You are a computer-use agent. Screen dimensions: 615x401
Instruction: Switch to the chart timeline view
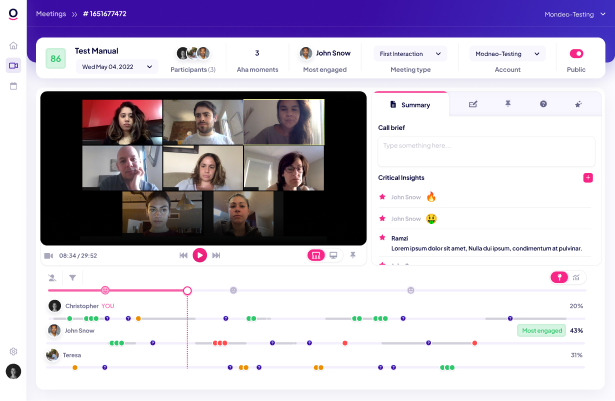pos(576,277)
